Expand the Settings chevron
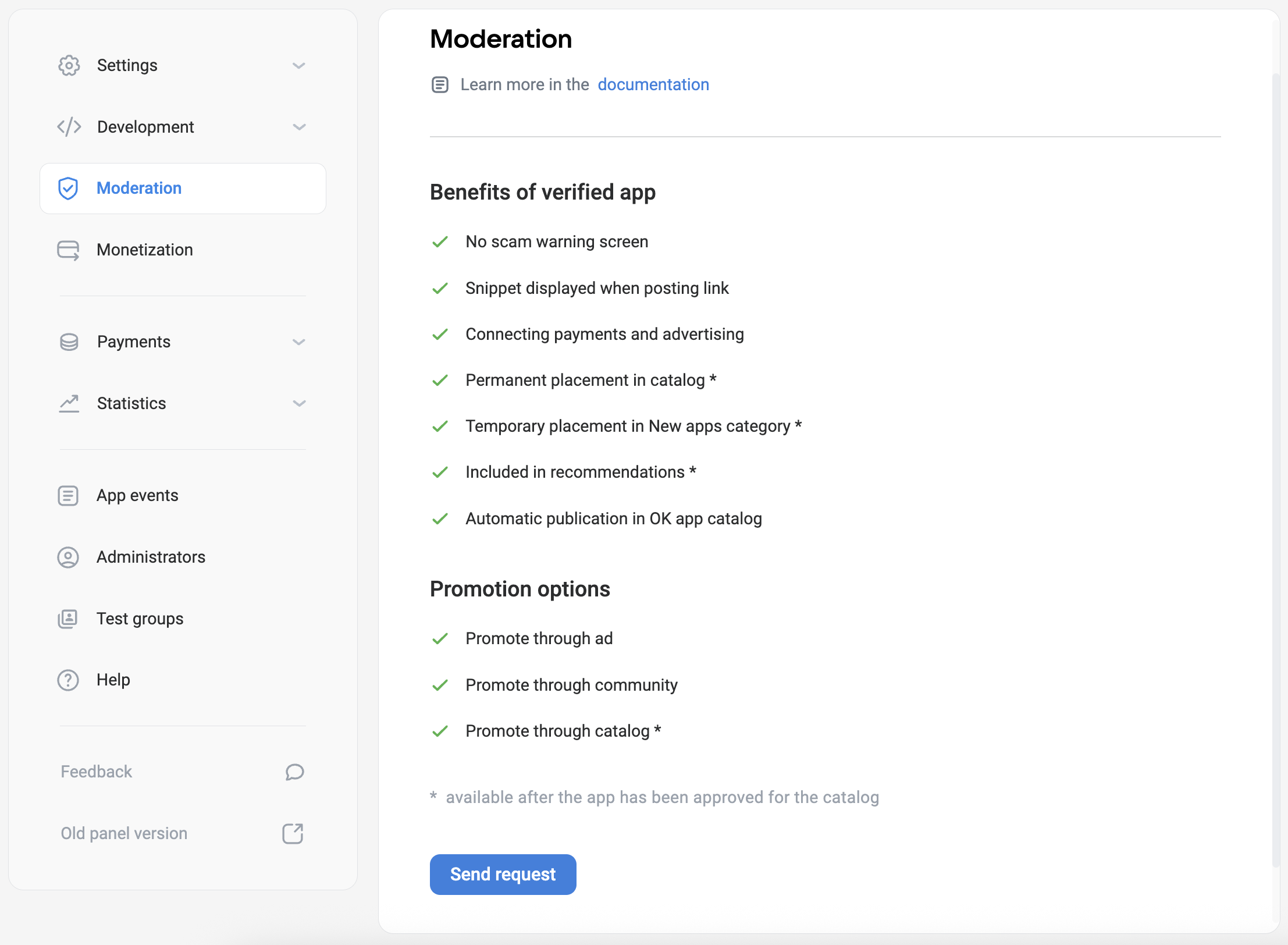This screenshot has width=1288, height=945. [299, 66]
